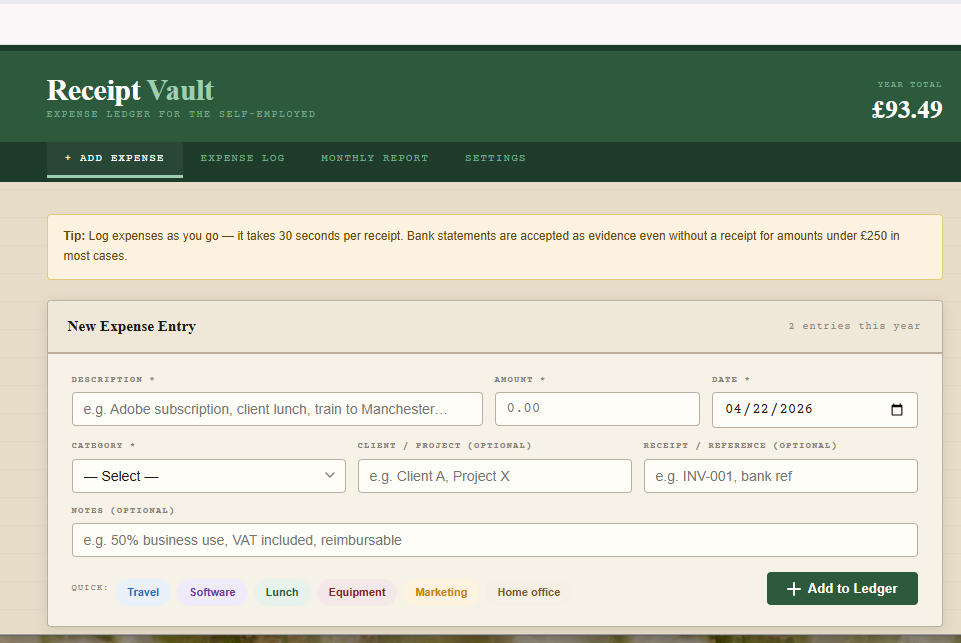
Task: Choose the Marketing quick category chip
Action: [441, 592]
